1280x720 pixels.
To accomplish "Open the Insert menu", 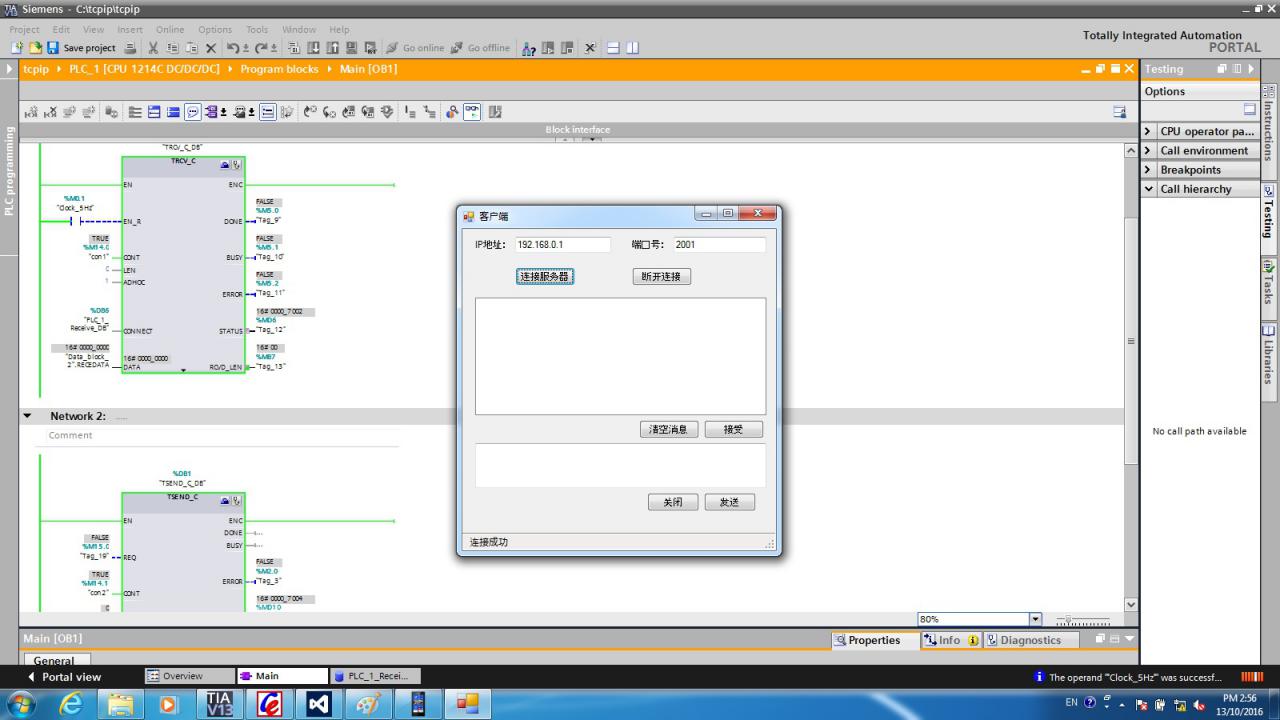I will [x=130, y=29].
